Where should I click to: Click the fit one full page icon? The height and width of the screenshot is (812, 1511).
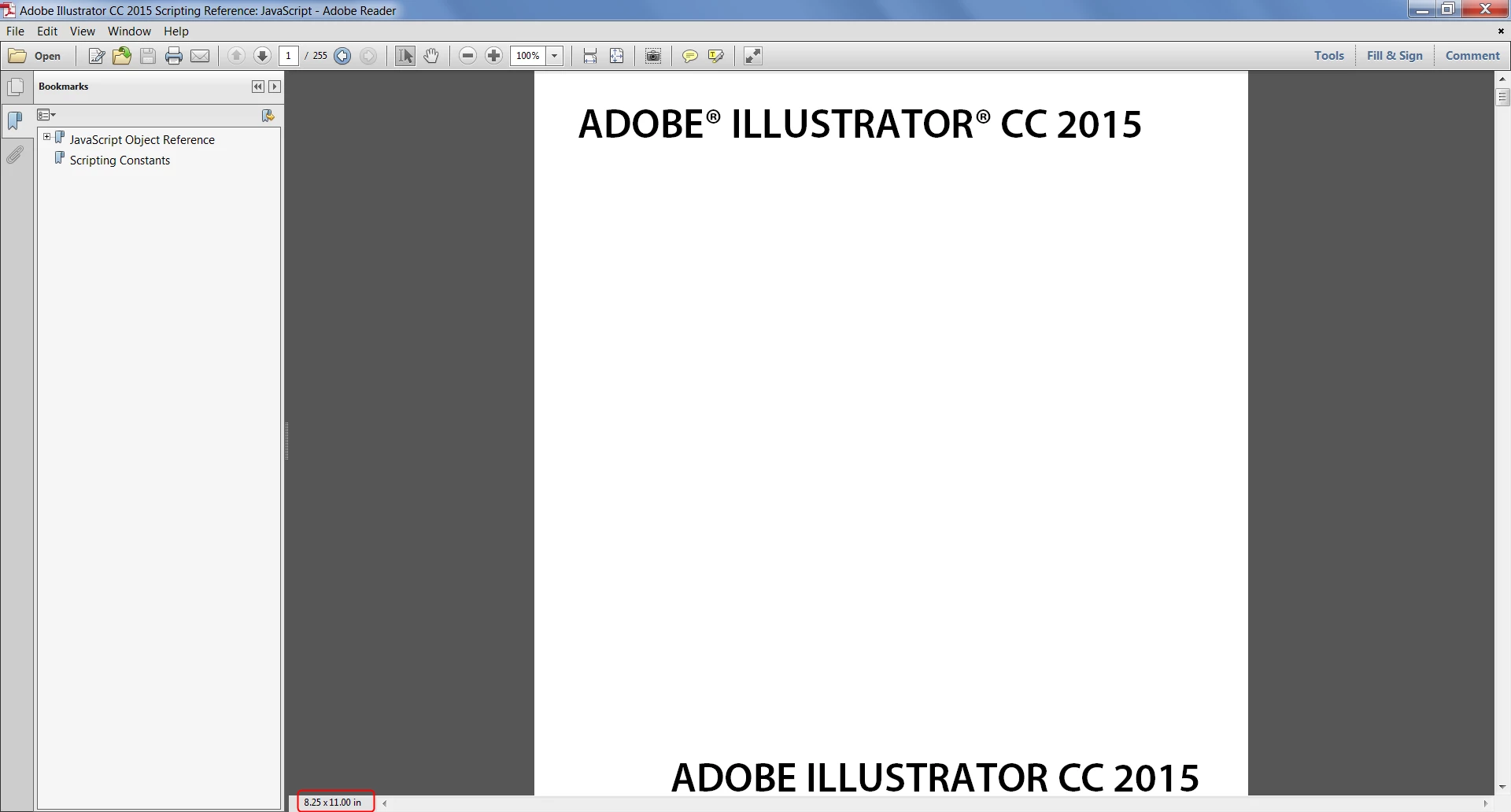coord(617,56)
